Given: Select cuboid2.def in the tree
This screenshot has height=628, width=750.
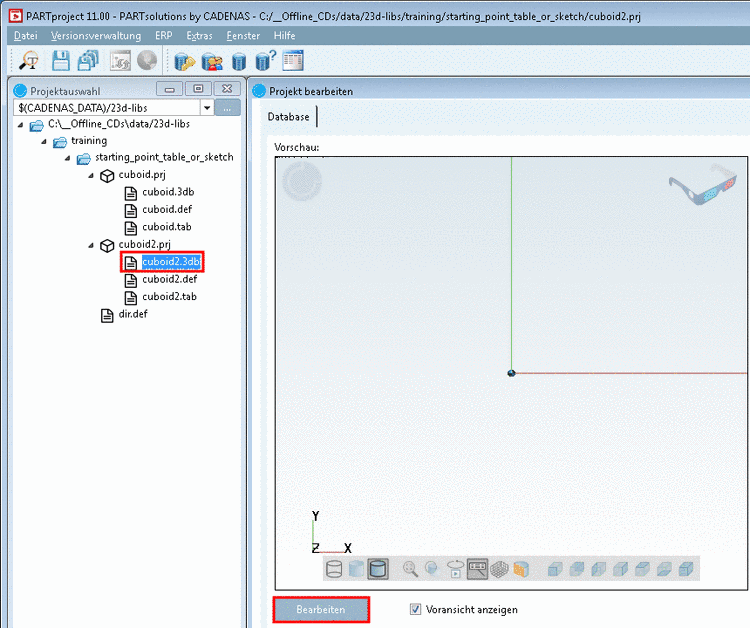Looking at the screenshot, I should (169, 279).
